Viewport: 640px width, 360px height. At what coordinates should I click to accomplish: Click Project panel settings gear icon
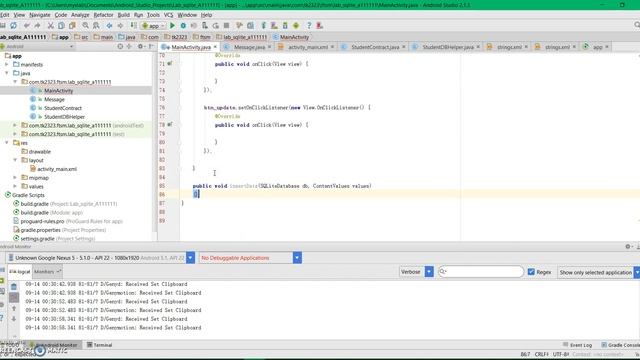[x=140, y=47]
